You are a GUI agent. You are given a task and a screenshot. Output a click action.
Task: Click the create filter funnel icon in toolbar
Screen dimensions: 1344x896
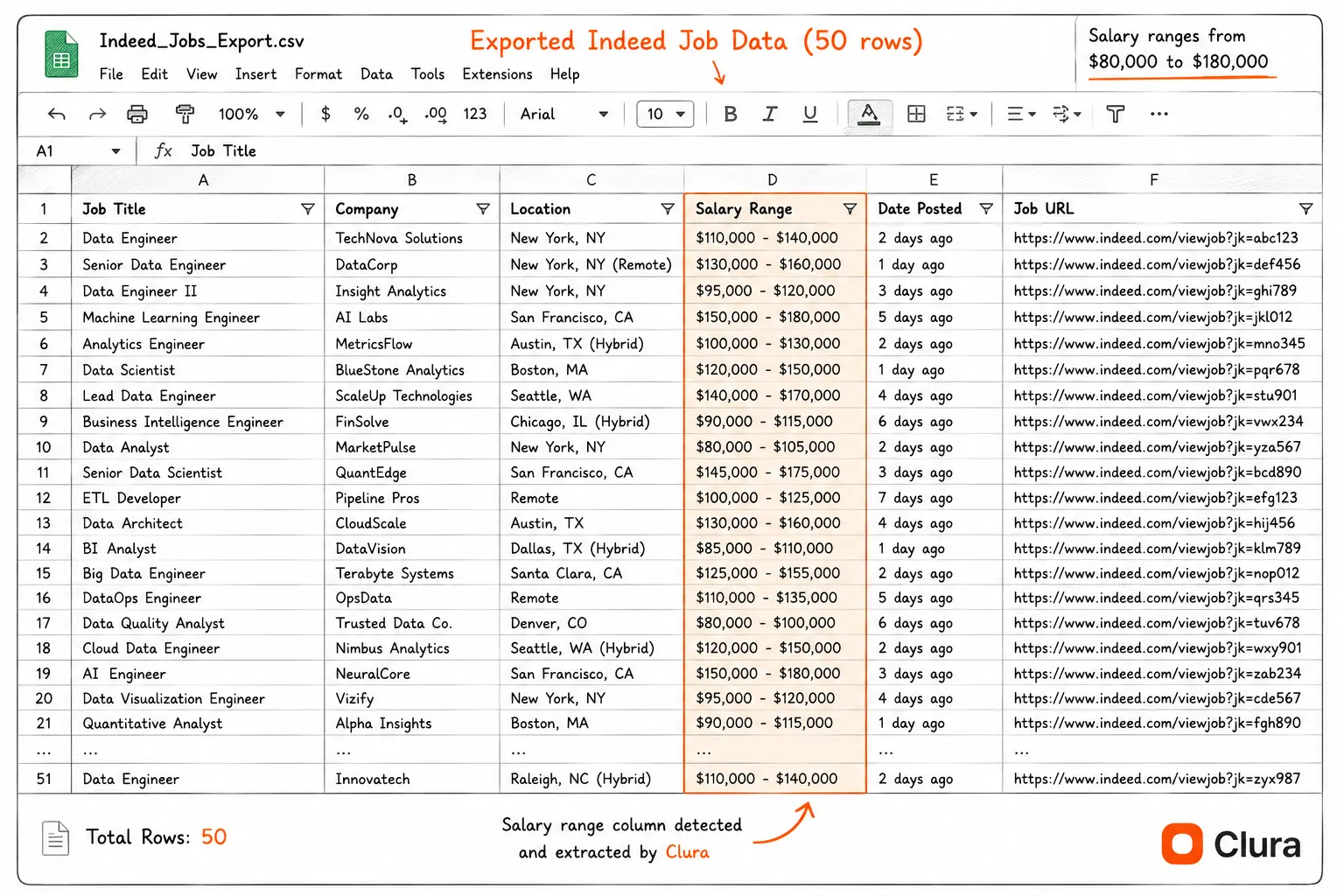1116,114
